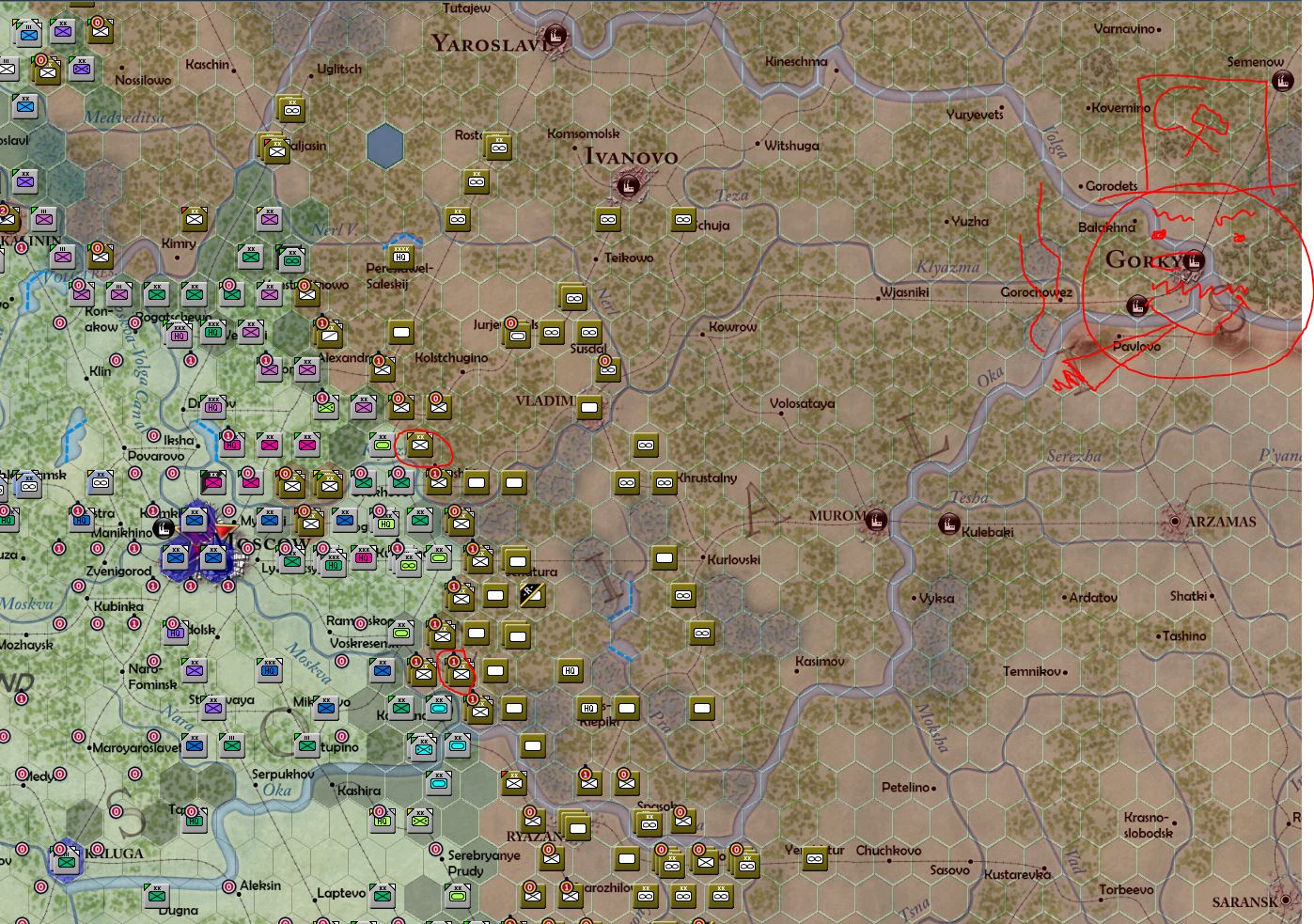The image size is (1314, 924).
Task: Click the Ivanovo city label
Action: (x=631, y=157)
